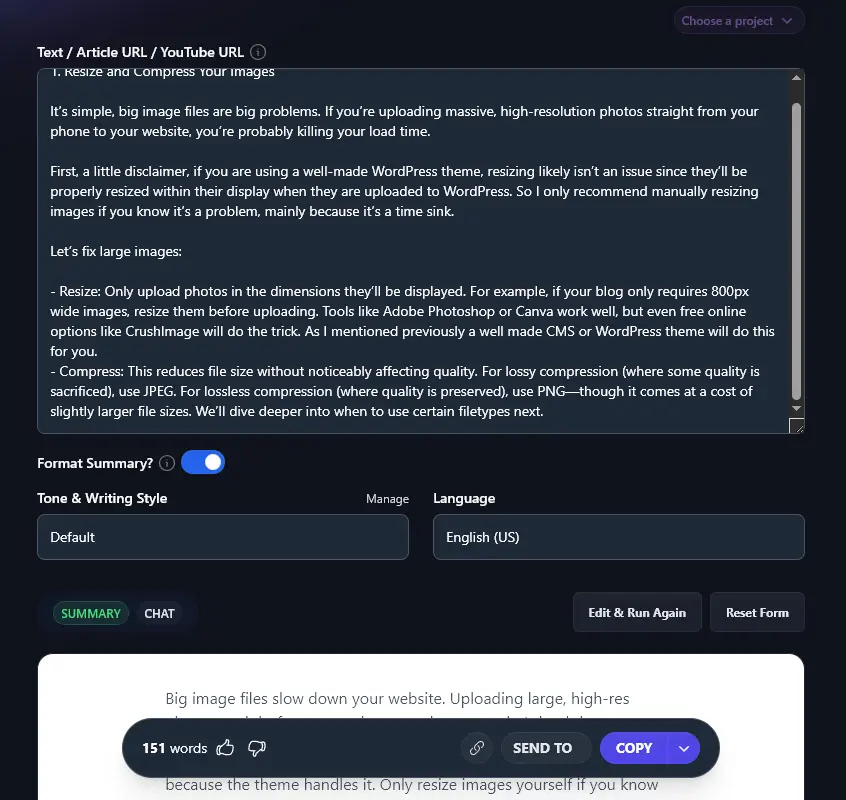
Task: Click the info icon next to Text / Article URL
Action: (x=259, y=52)
